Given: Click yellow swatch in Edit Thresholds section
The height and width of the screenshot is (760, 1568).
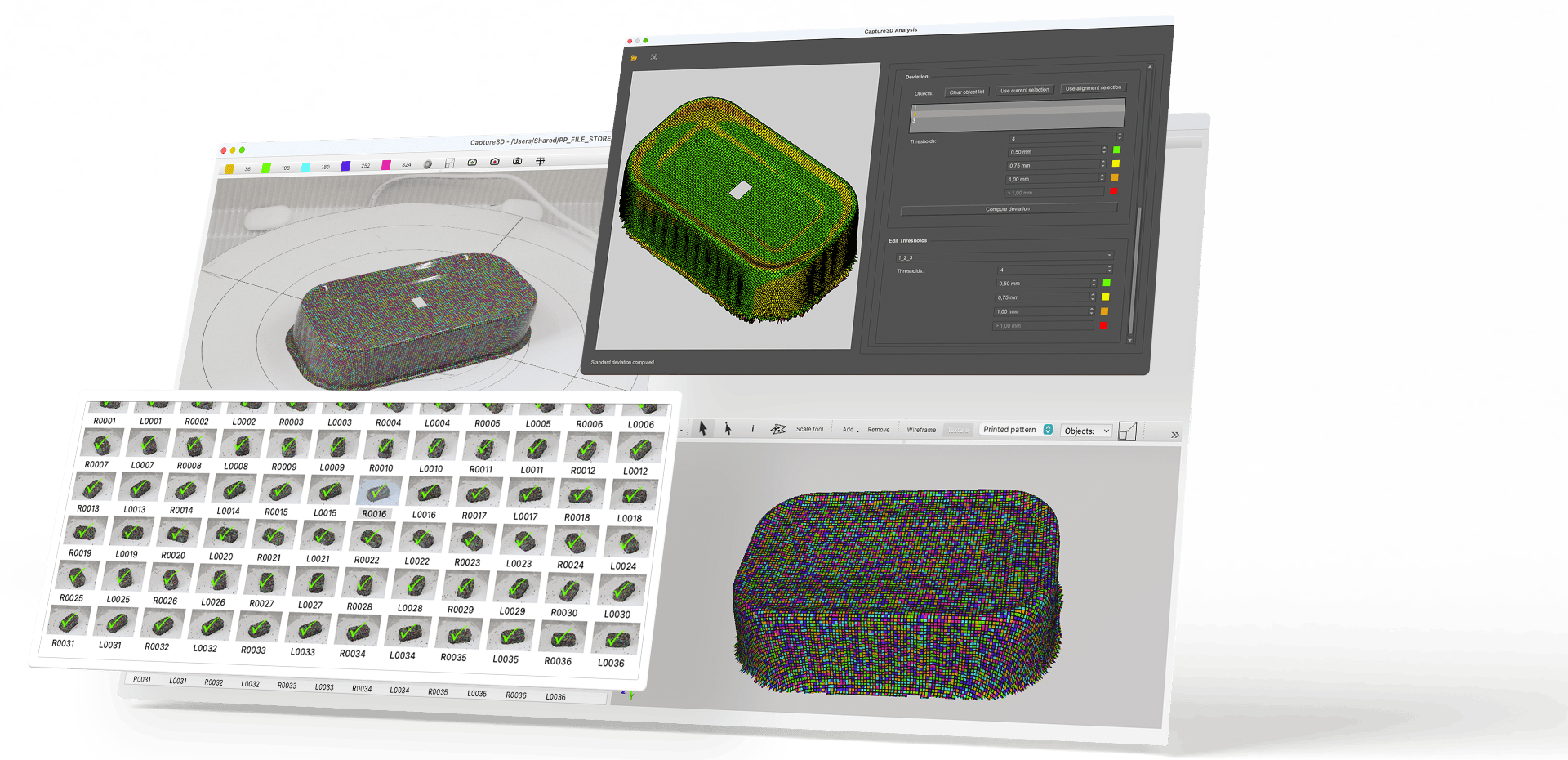Looking at the screenshot, I should click(x=1106, y=297).
